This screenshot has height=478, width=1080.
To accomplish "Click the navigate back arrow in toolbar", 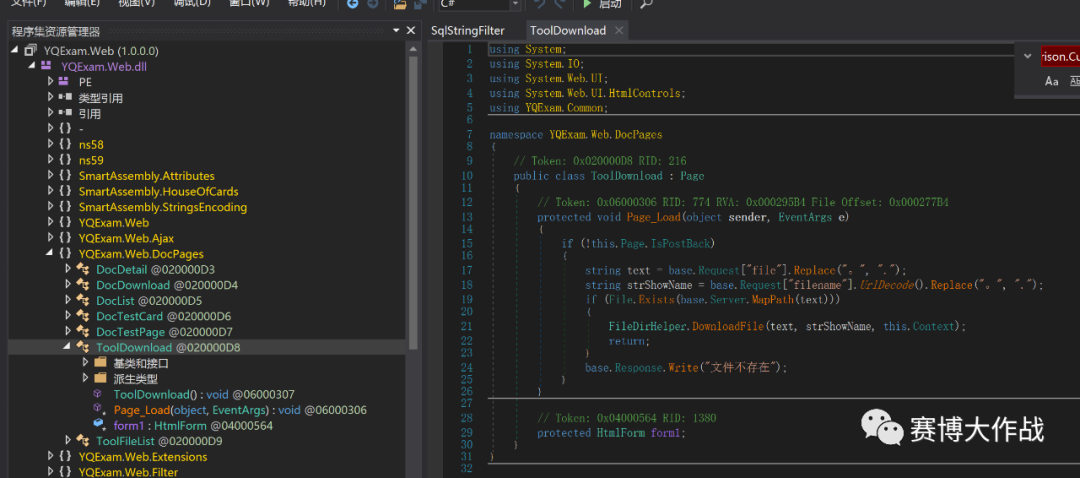I will coord(353,4).
